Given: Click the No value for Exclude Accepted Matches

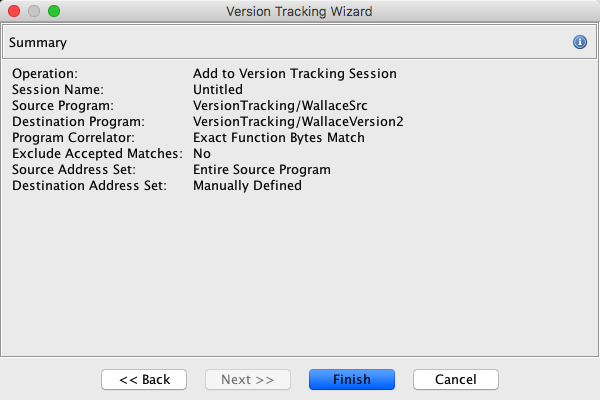Looking at the screenshot, I should pyautogui.click(x=202, y=154).
